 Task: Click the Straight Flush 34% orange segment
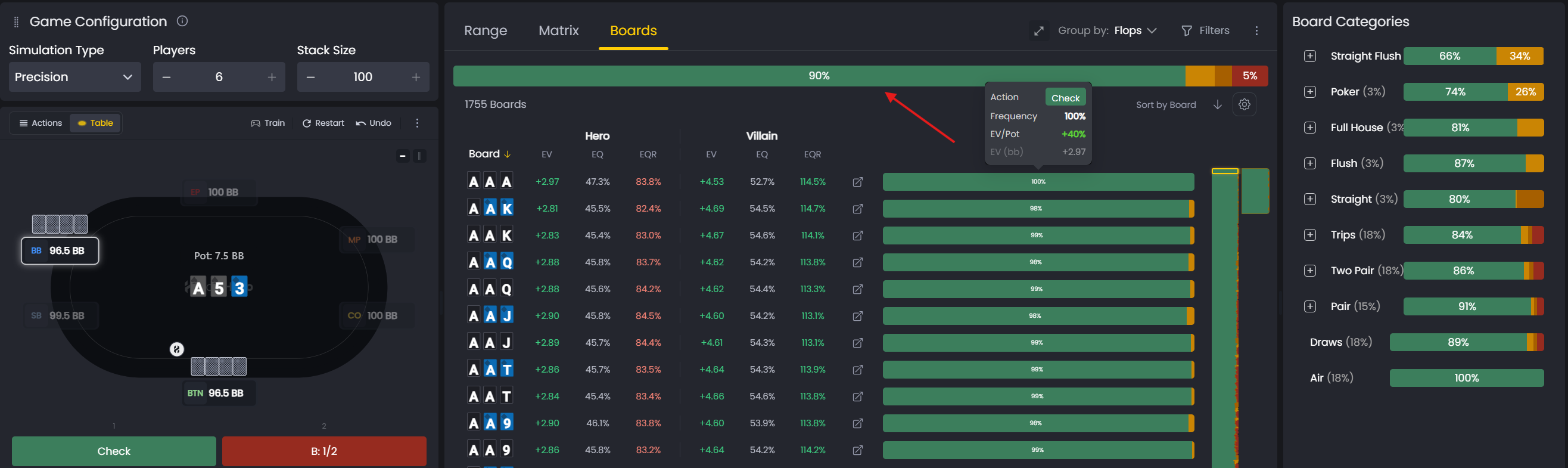(1520, 56)
